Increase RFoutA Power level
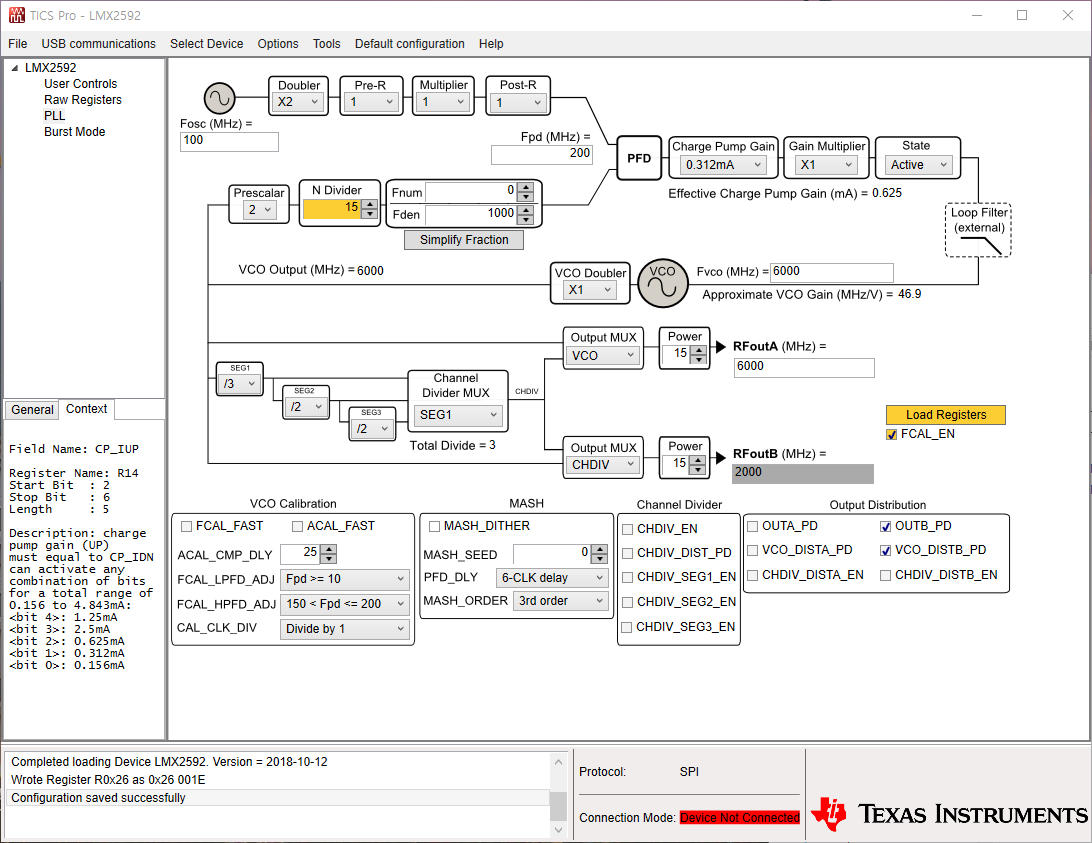Viewport: 1092px width, 843px height. pyautogui.click(x=699, y=349)
